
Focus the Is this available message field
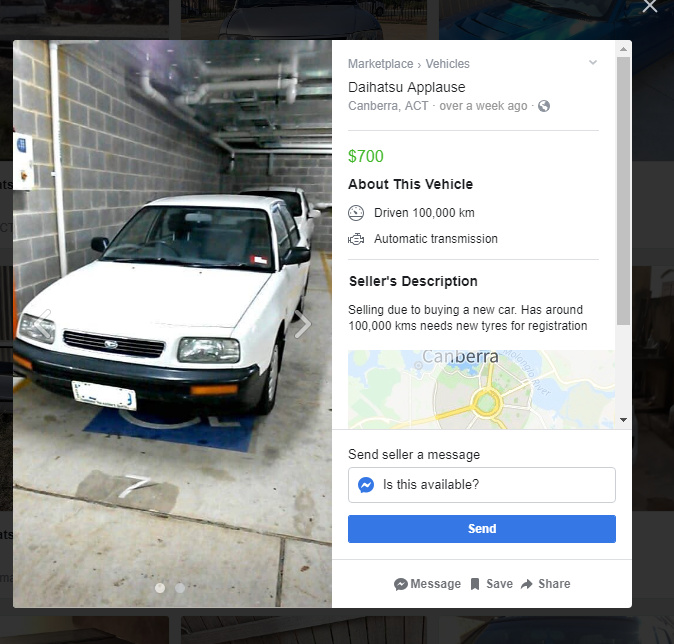point(482,485)
